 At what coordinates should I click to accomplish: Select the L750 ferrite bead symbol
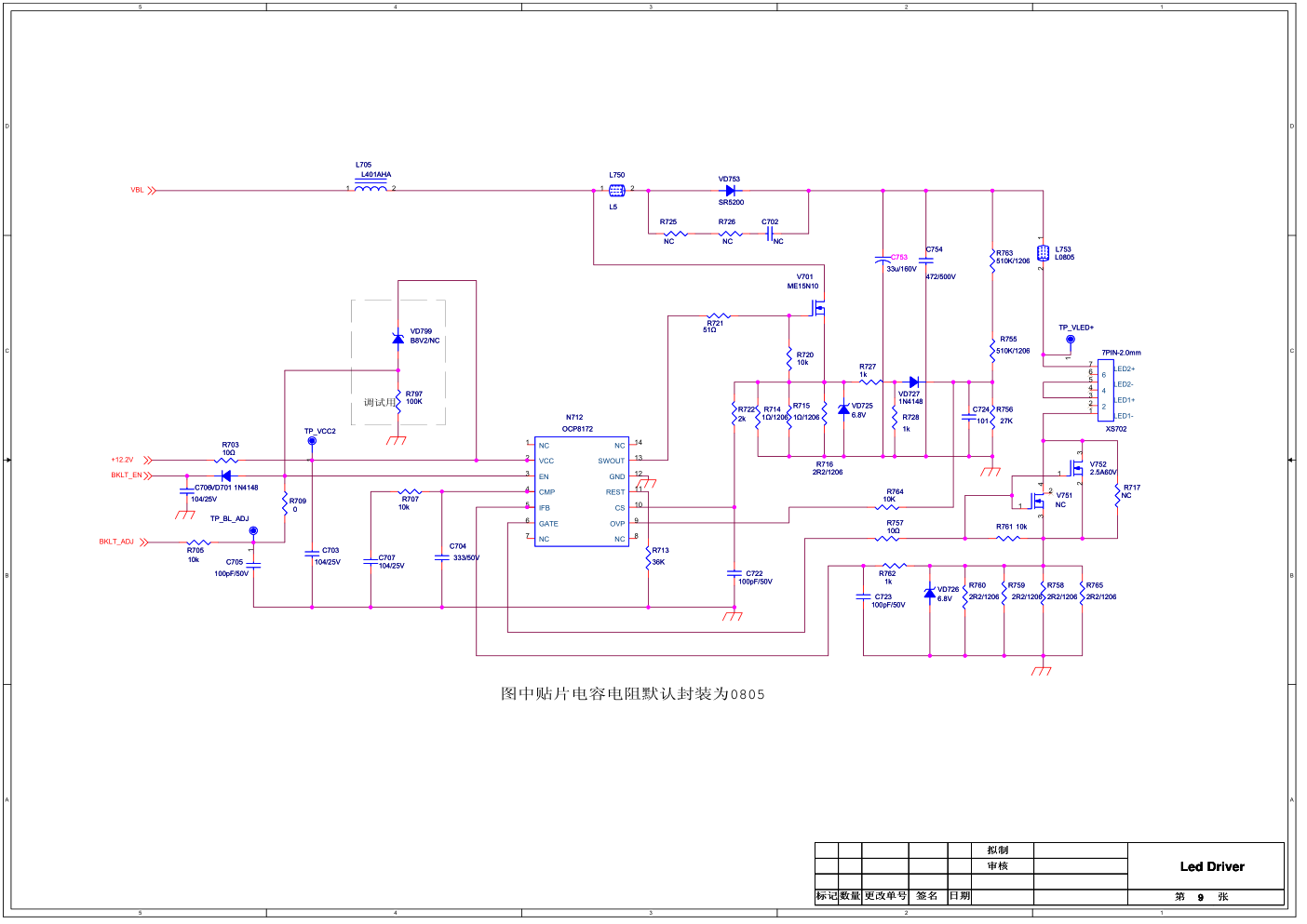(616, 190)
